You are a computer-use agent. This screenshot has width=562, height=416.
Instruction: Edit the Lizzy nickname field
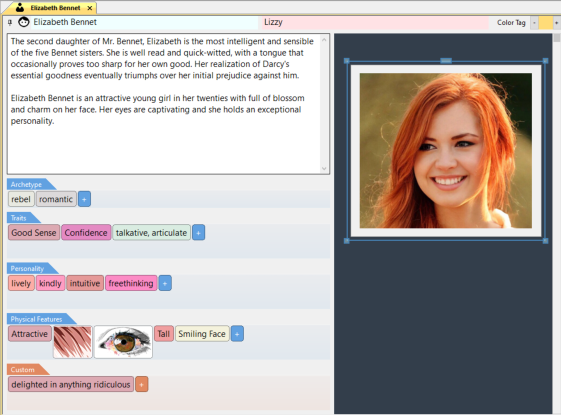click(x=375, y=22)
